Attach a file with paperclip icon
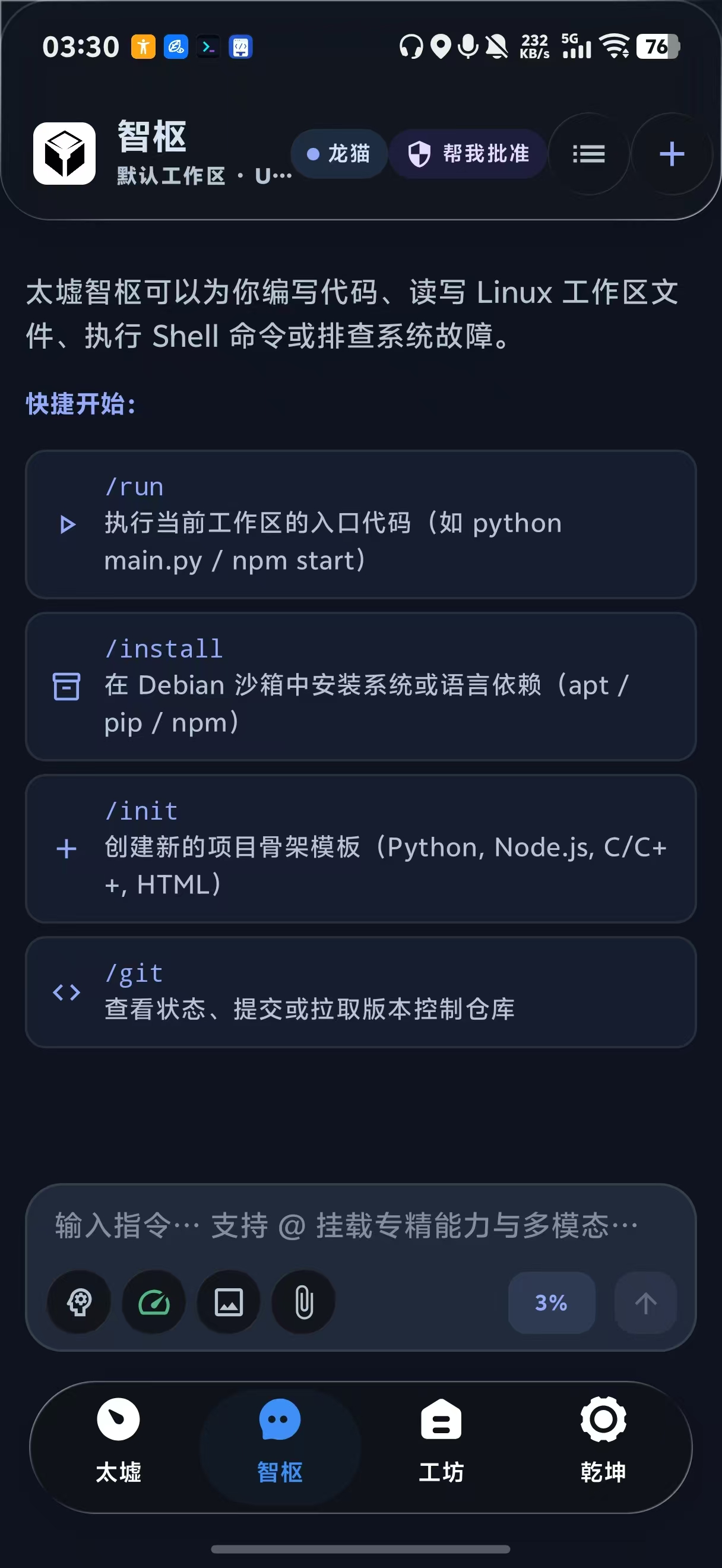 (x=303, y=1302)
